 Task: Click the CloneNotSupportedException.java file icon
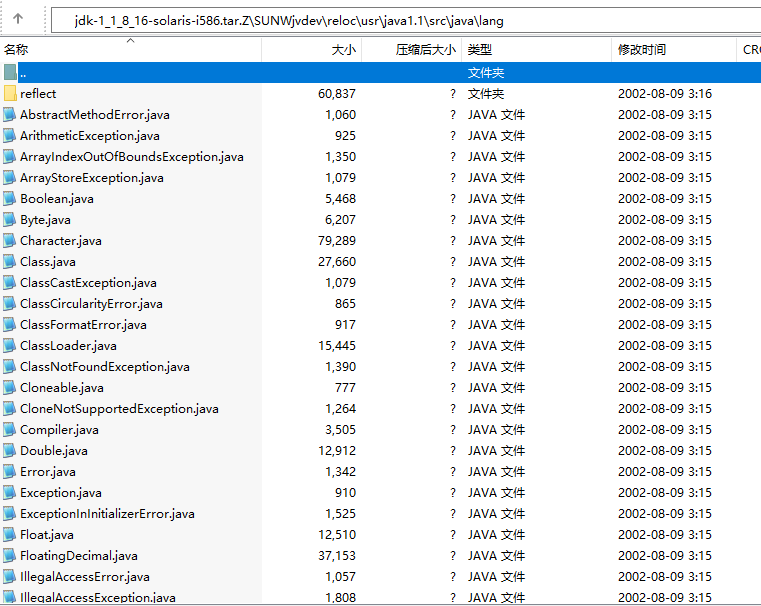tap(10, 409)
